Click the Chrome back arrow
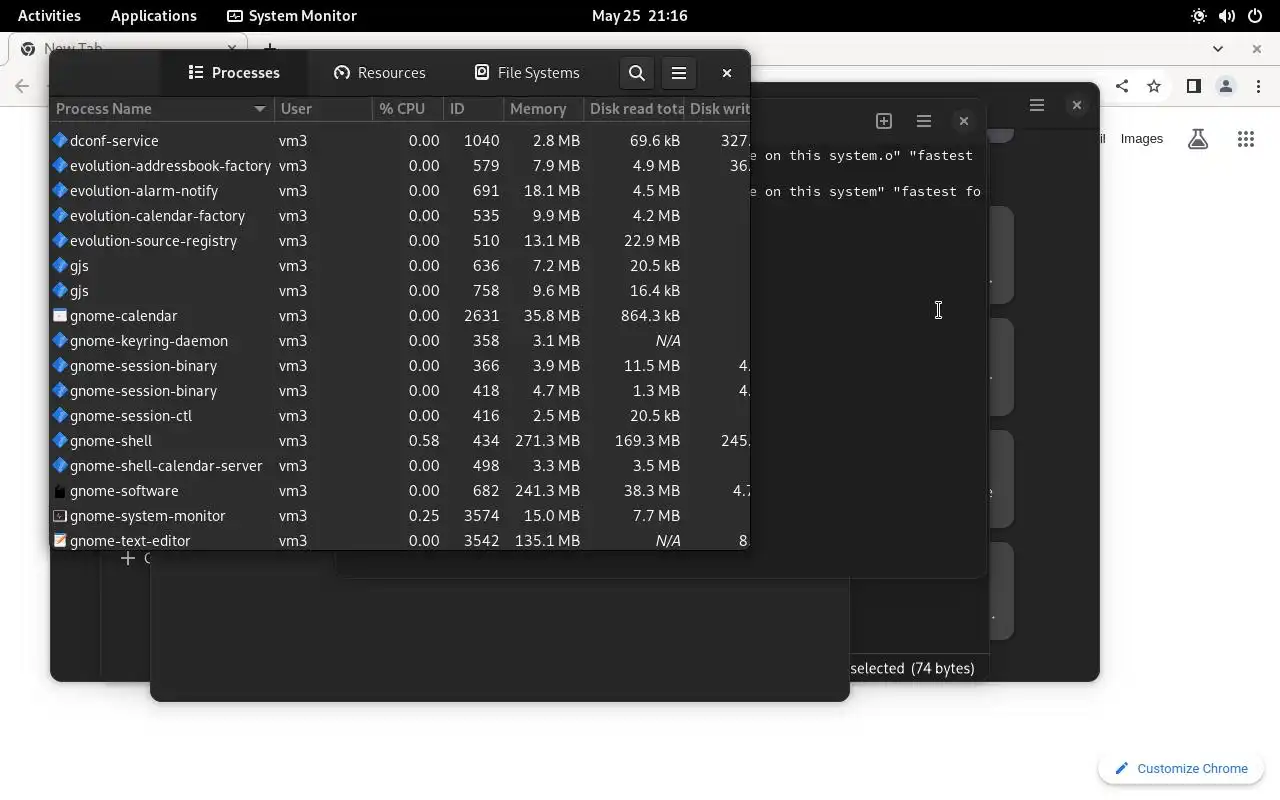The height and width of the screenshot is (800, 1280). pos(23,86)
